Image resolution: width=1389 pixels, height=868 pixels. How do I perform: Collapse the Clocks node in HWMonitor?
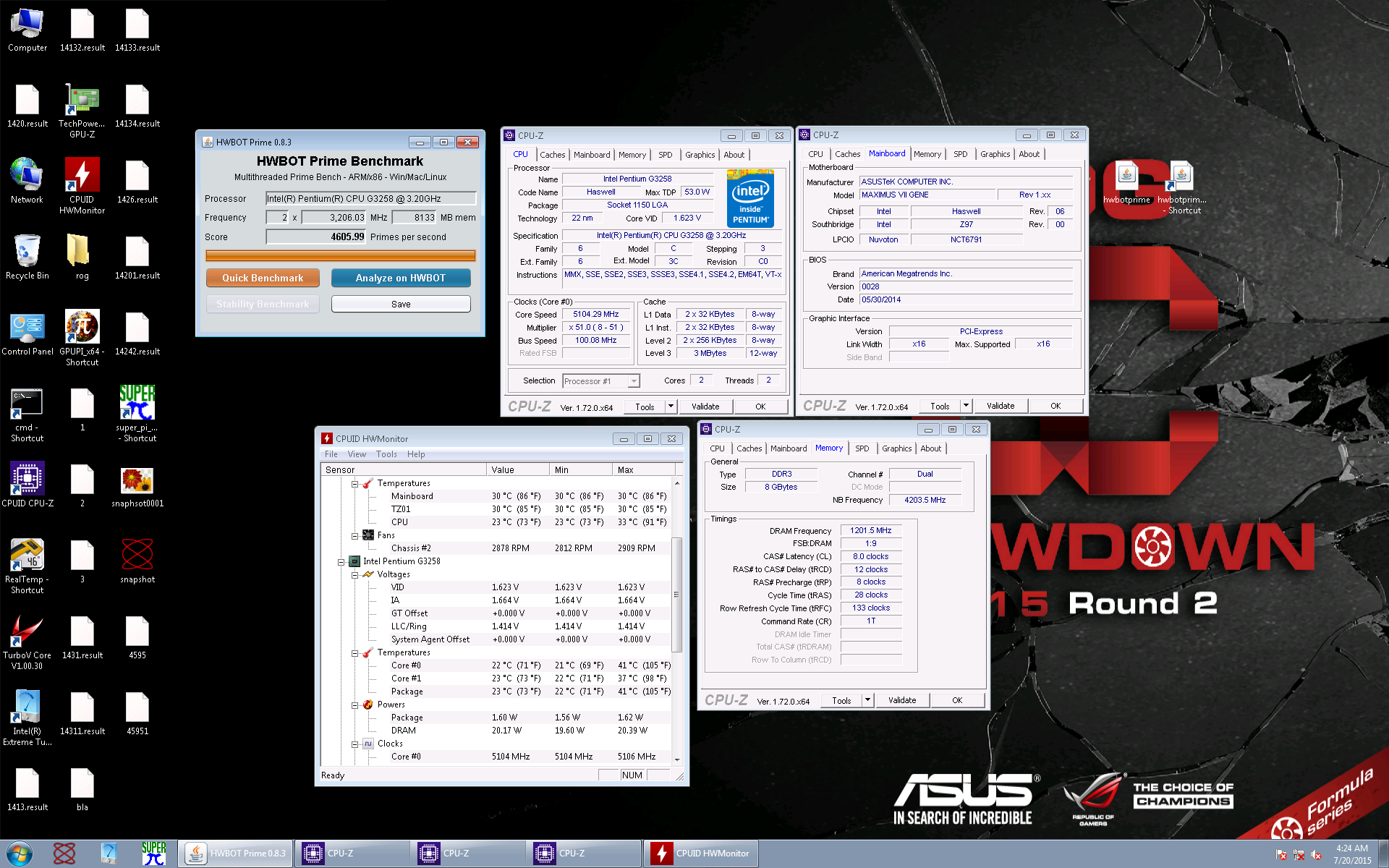[x=355, y=744]
